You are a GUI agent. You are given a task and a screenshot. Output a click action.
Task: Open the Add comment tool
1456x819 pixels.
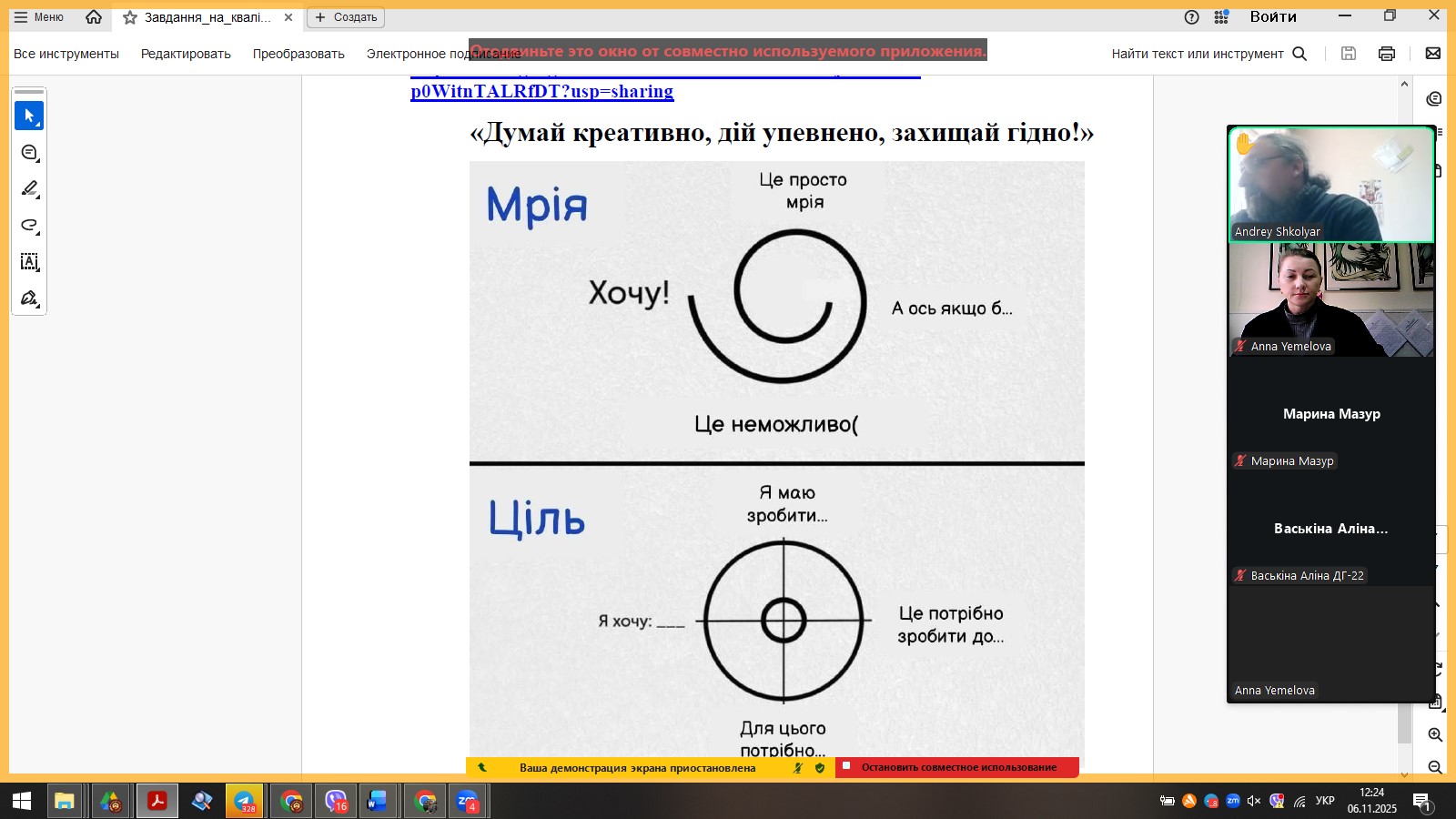coord(27,152)
